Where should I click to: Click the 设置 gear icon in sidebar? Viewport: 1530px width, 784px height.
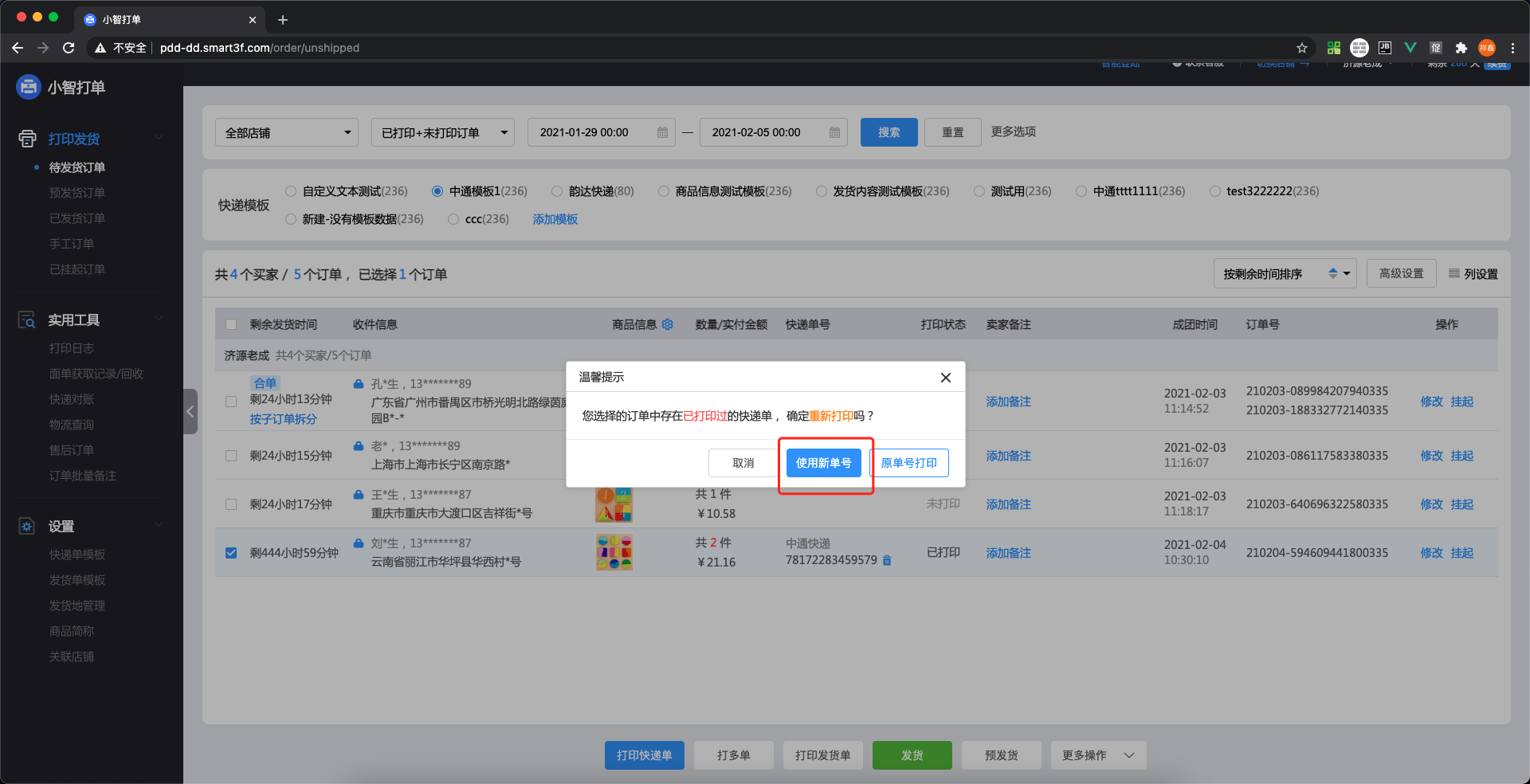click(x=26, y=526)
